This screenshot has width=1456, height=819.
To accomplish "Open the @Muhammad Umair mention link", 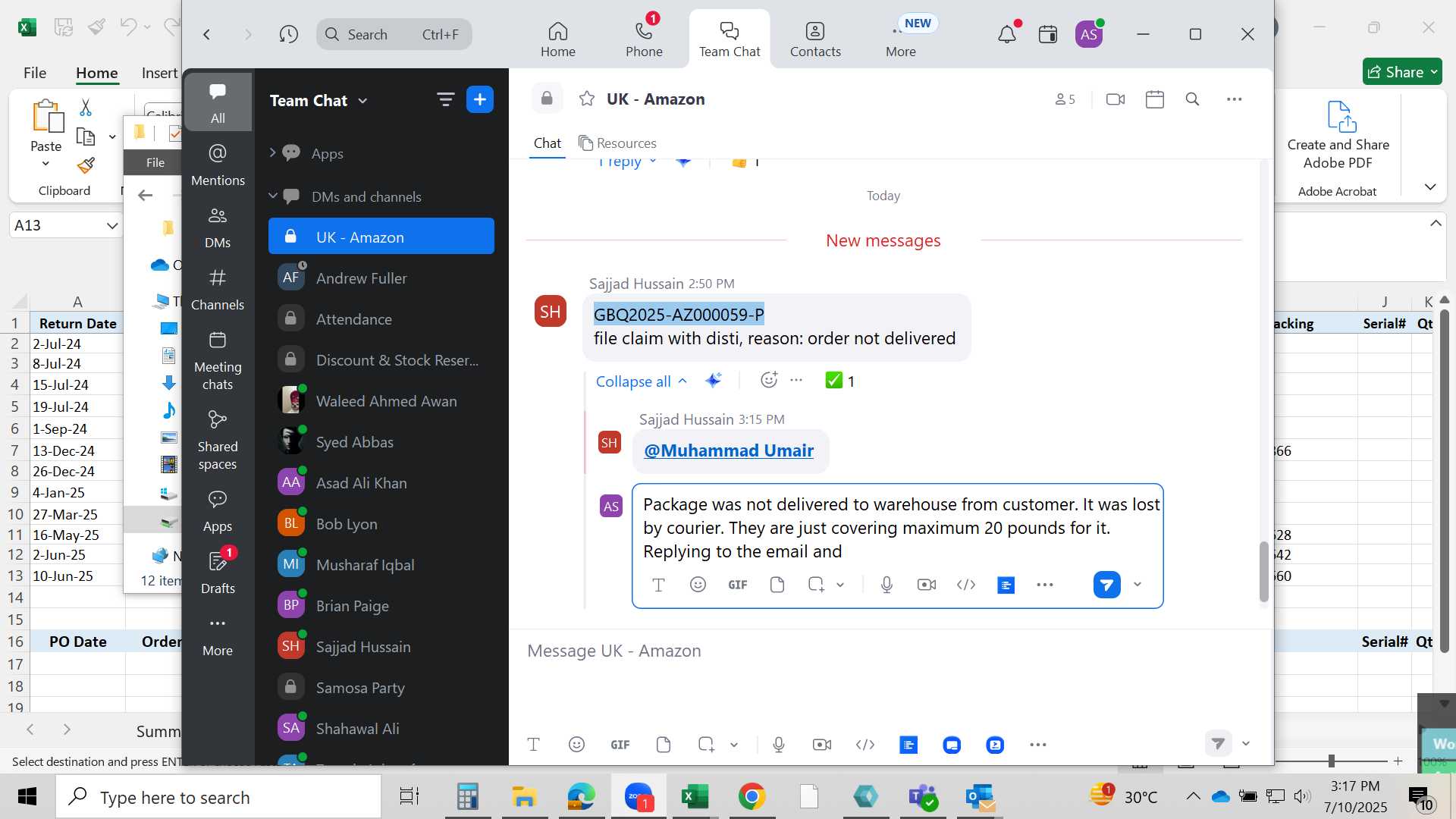I will 729,450.
